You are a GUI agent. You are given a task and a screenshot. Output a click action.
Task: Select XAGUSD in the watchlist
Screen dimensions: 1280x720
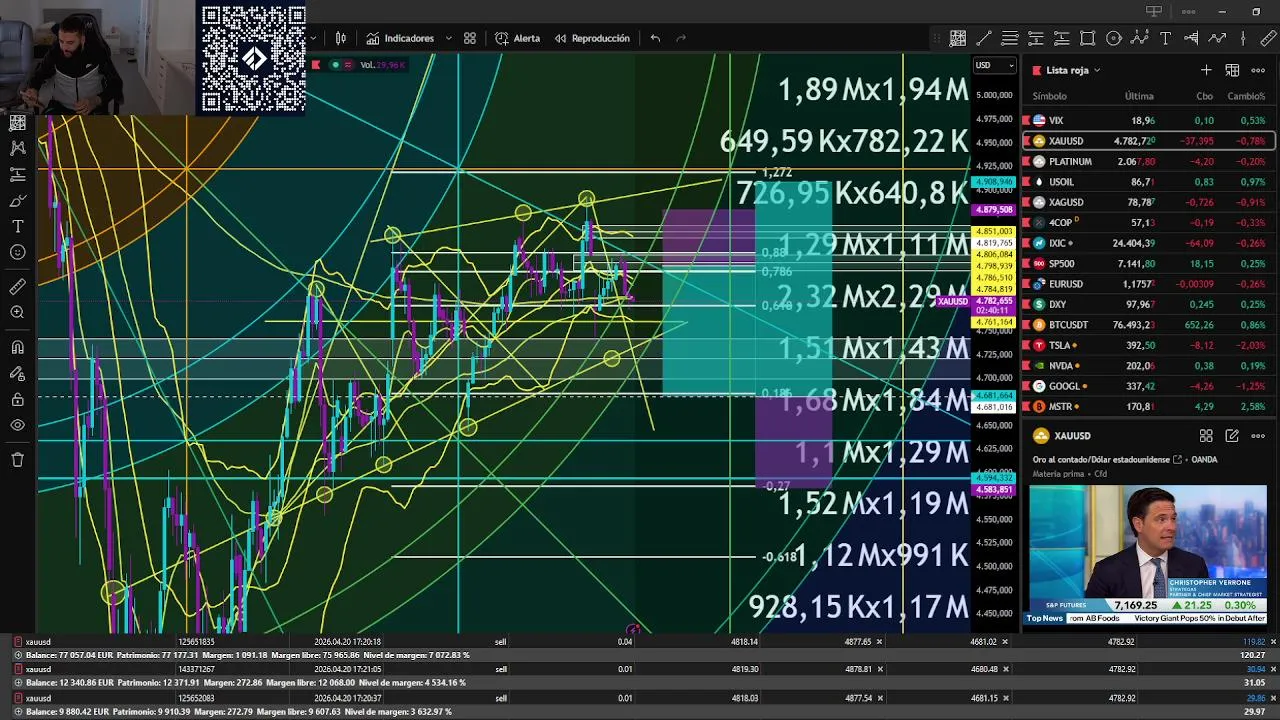coord(1148,202)
